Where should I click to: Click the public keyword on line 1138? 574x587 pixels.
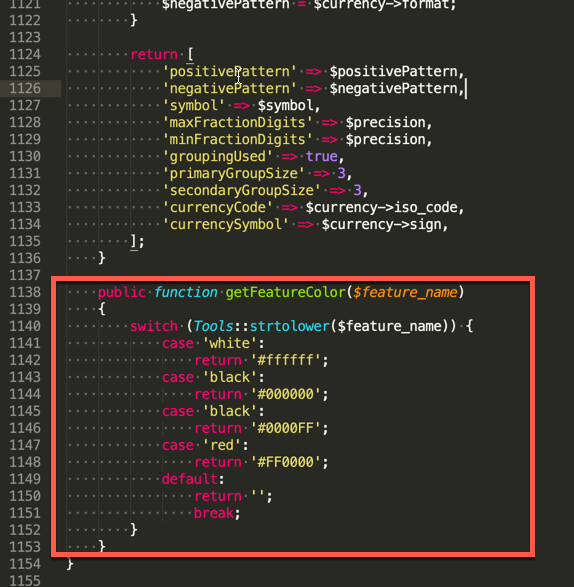(122, 292)
